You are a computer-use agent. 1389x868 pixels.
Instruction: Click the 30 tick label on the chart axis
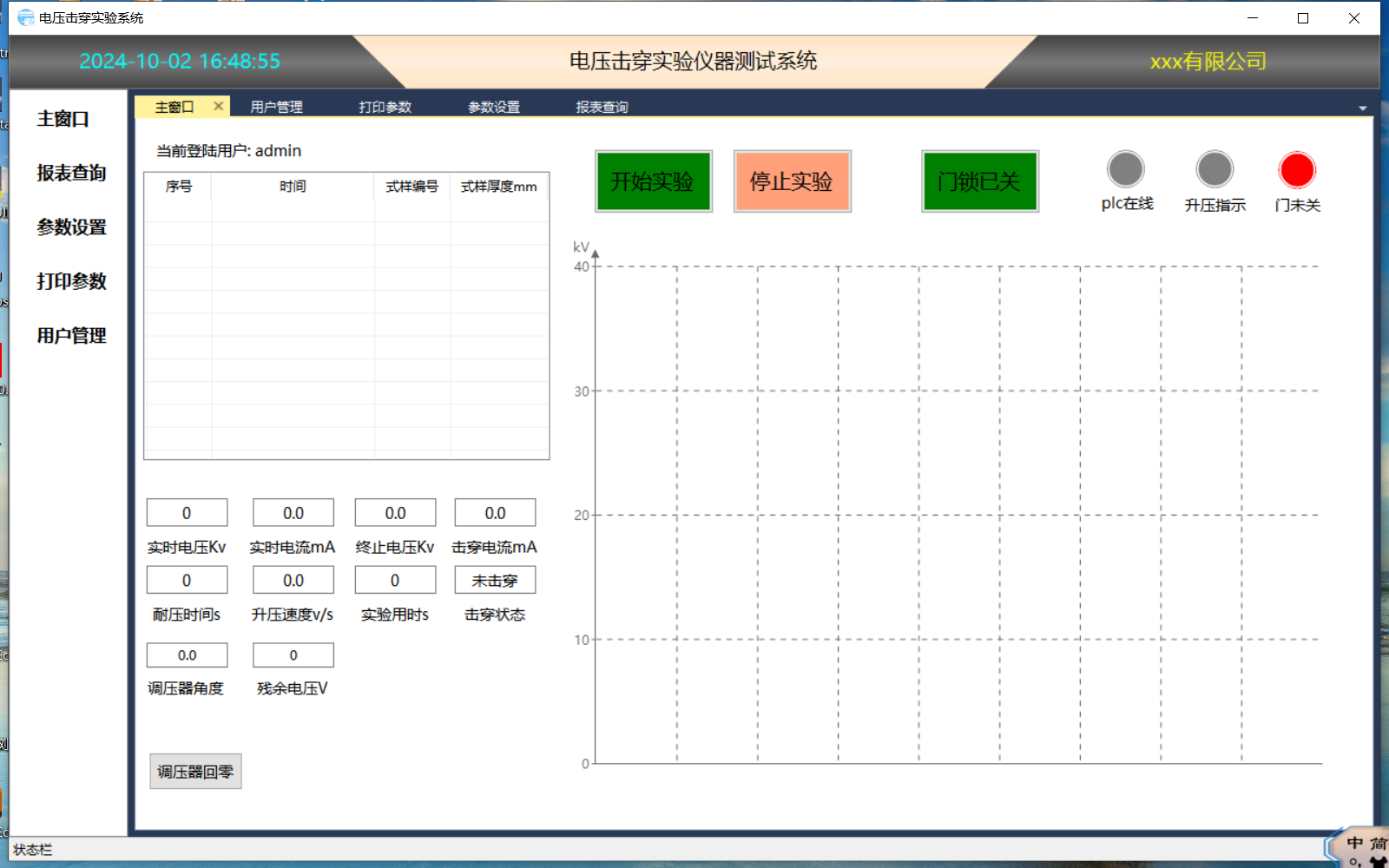click(x=582, y=391)
